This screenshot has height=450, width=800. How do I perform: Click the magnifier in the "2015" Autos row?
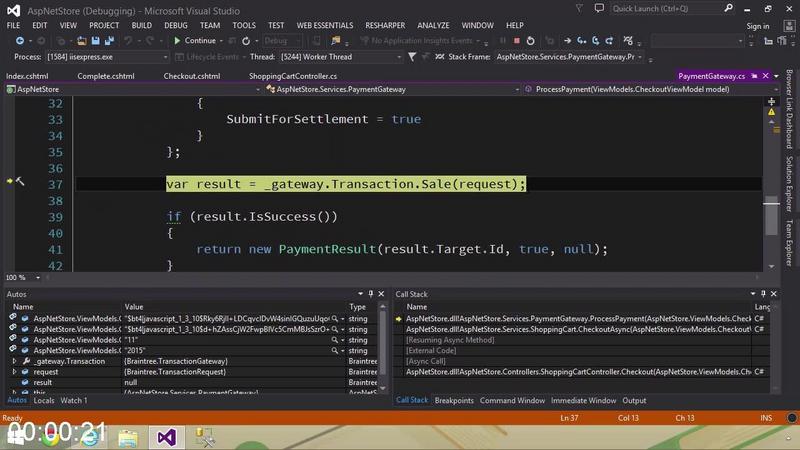click(x=335, y=351)
